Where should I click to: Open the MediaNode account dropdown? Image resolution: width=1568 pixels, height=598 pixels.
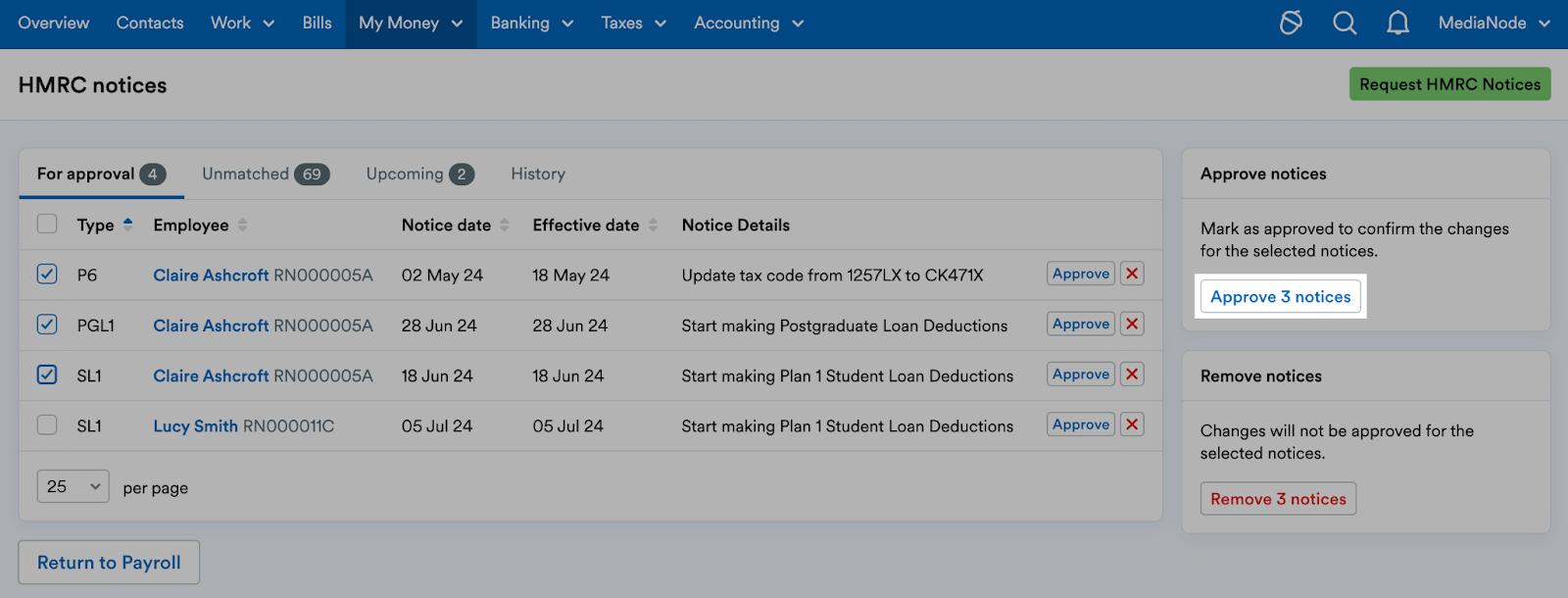pos(1494,23)
